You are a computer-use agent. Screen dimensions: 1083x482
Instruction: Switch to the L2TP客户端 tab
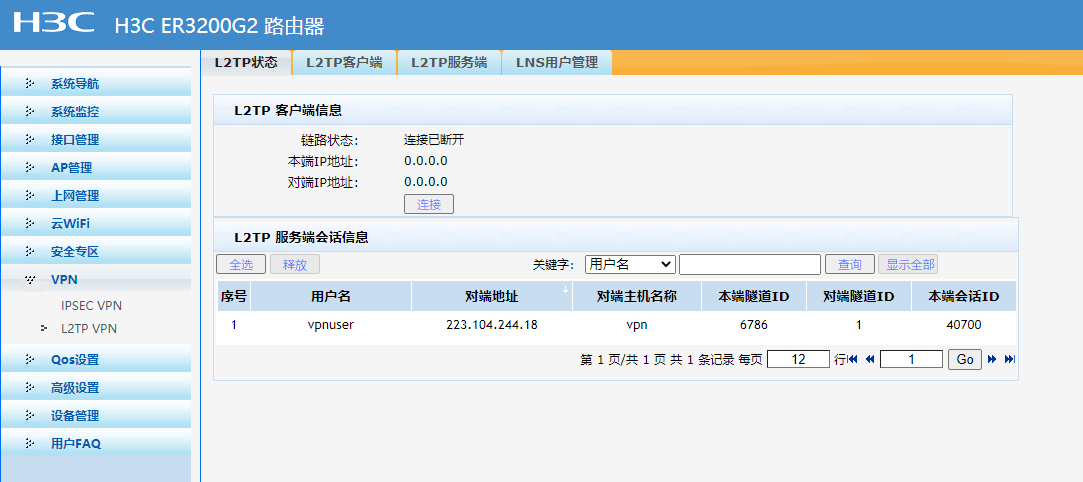pyautogui.click(x=344, y=62)
